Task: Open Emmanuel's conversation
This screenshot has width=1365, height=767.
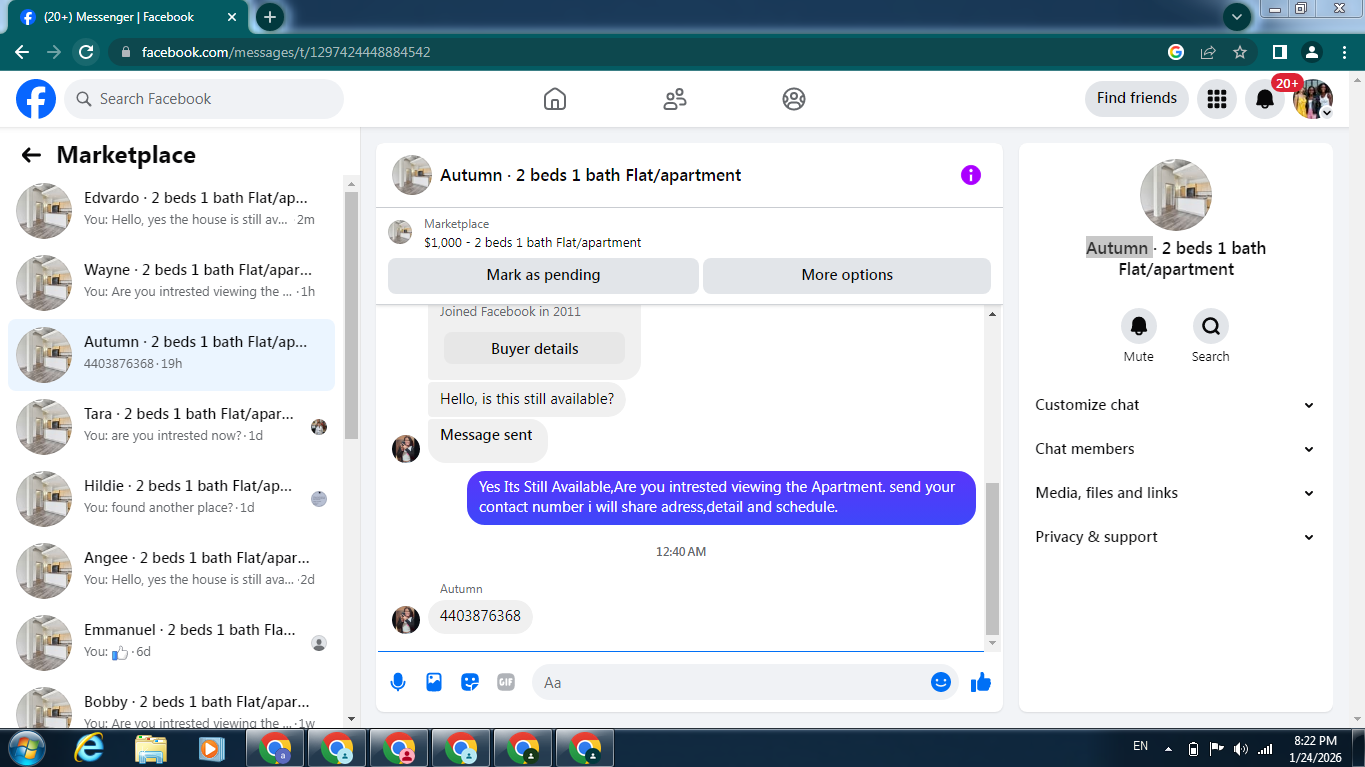Action: coord(172,642)
